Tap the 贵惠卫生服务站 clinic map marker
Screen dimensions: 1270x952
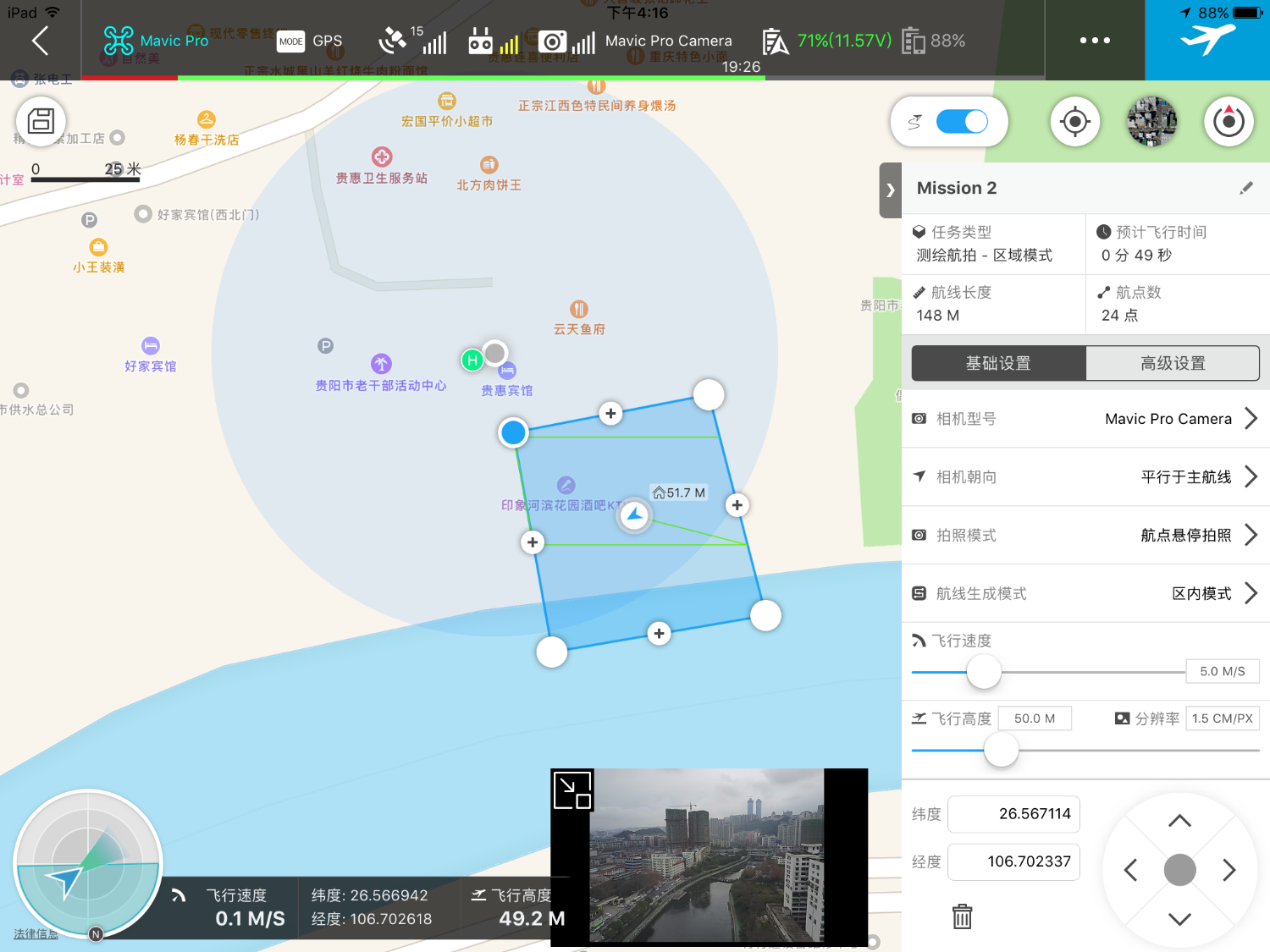(x=382, y=157)
